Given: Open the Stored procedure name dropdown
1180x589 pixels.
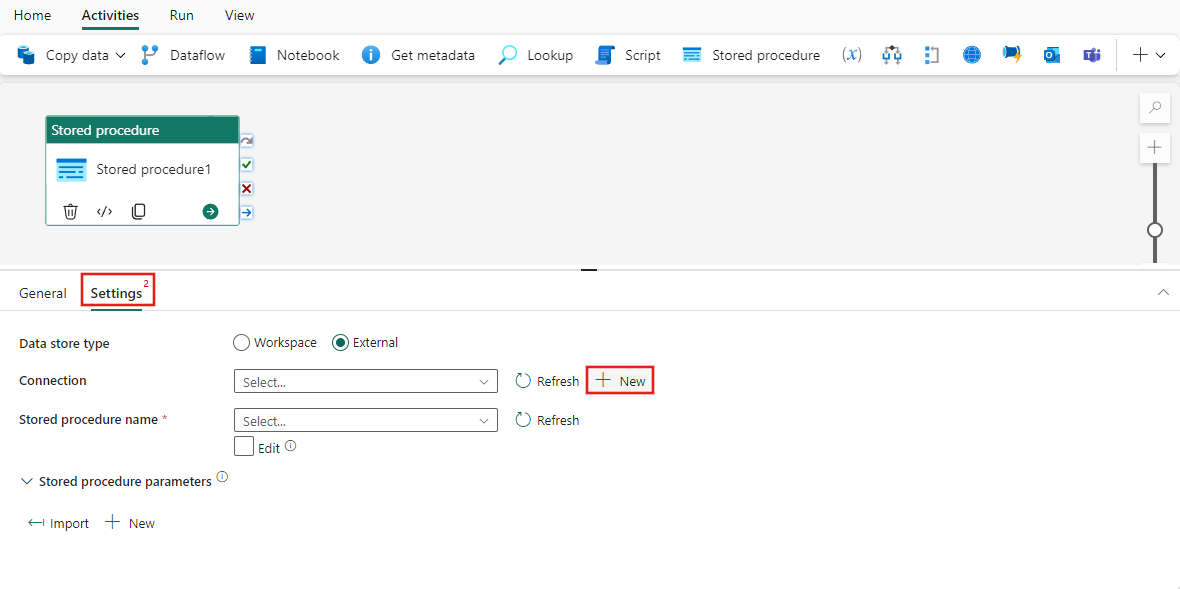Looking at the screenshot, I should [365, 419].
